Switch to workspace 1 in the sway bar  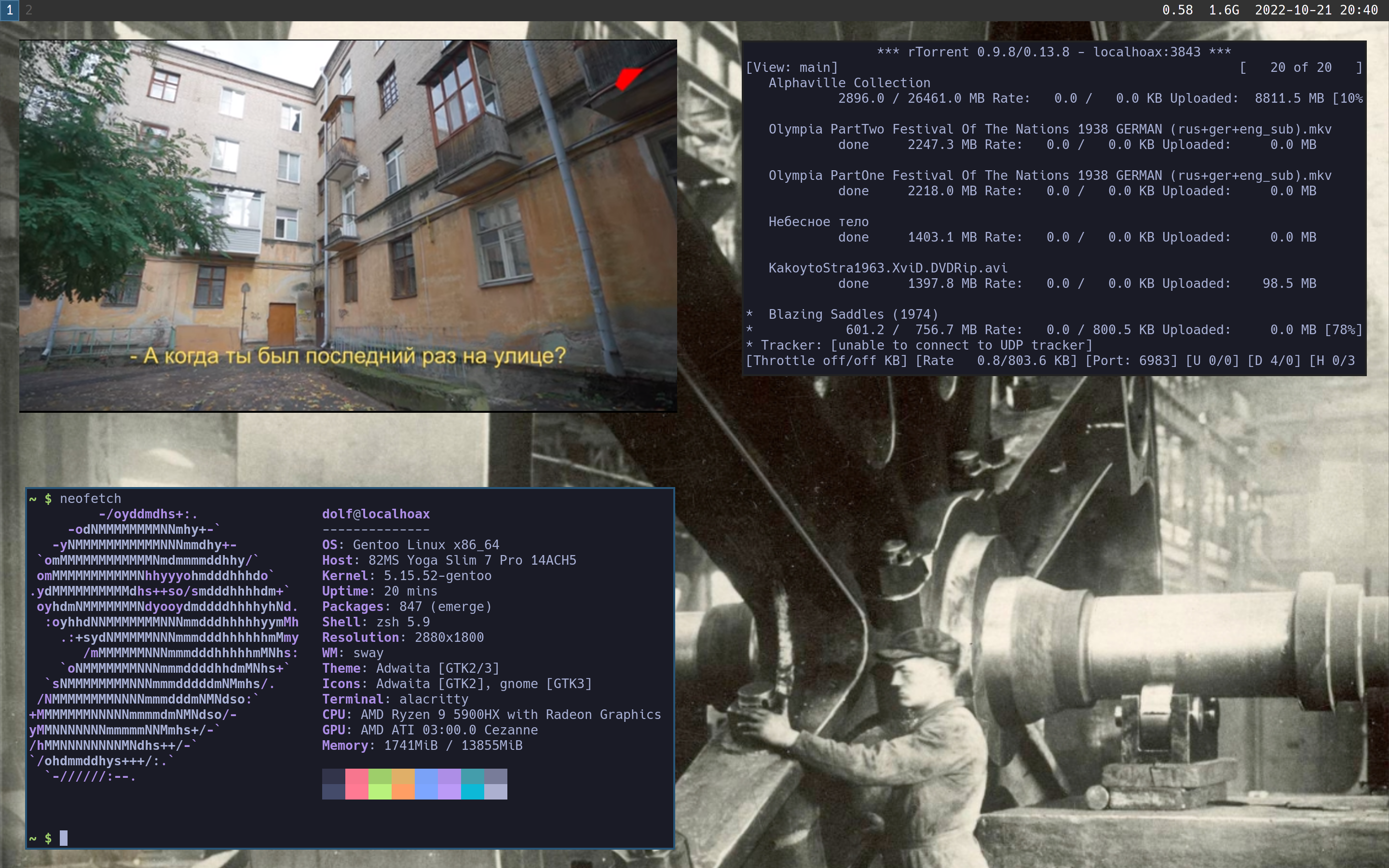pyautogui.click(x=9, y=10)
